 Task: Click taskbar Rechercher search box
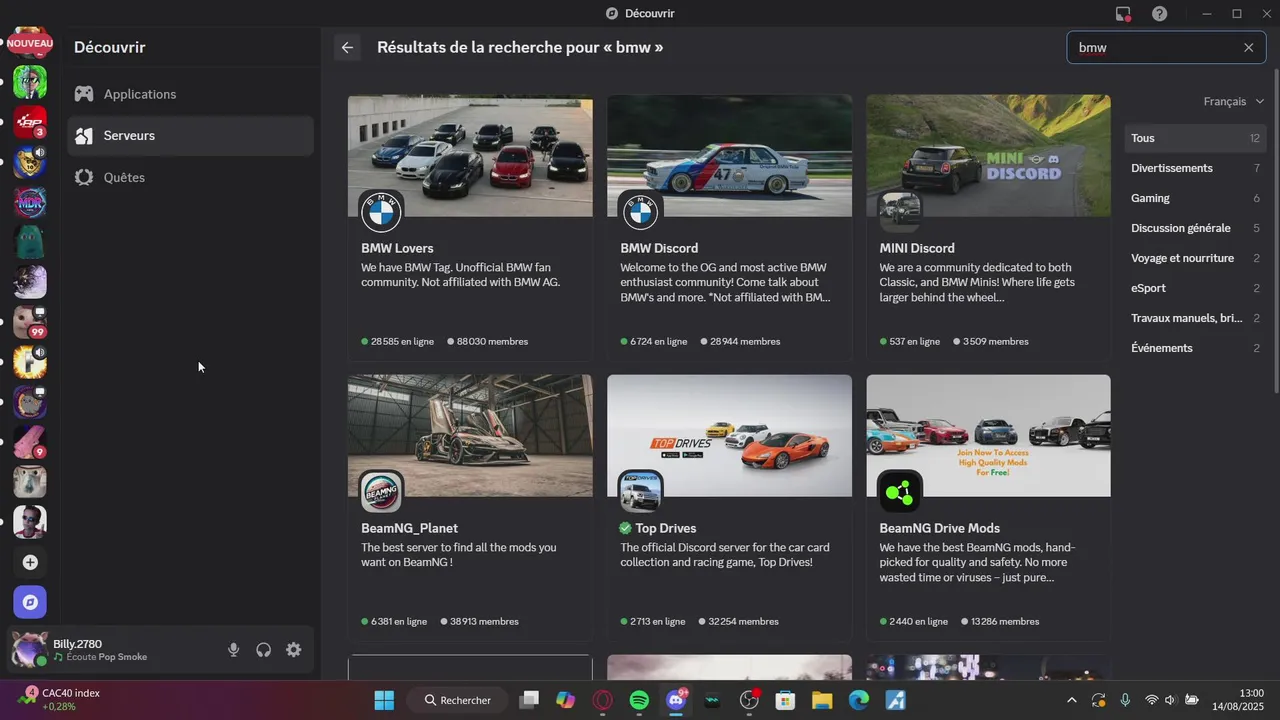click(459, 700)
